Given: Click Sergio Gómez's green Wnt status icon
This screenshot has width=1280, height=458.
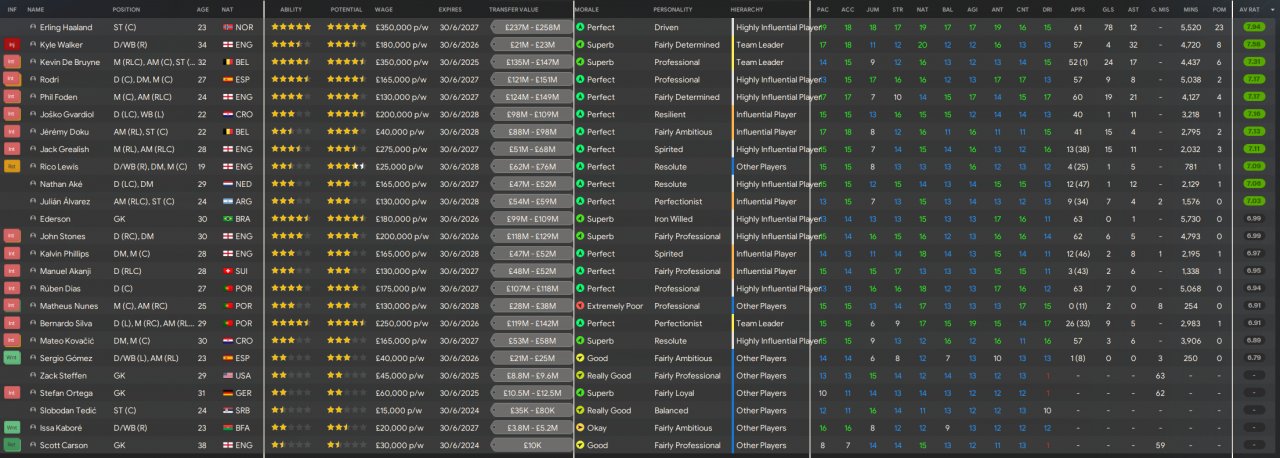Looking at the screenshot, I should pyautogui.click(x=12, y=358).
